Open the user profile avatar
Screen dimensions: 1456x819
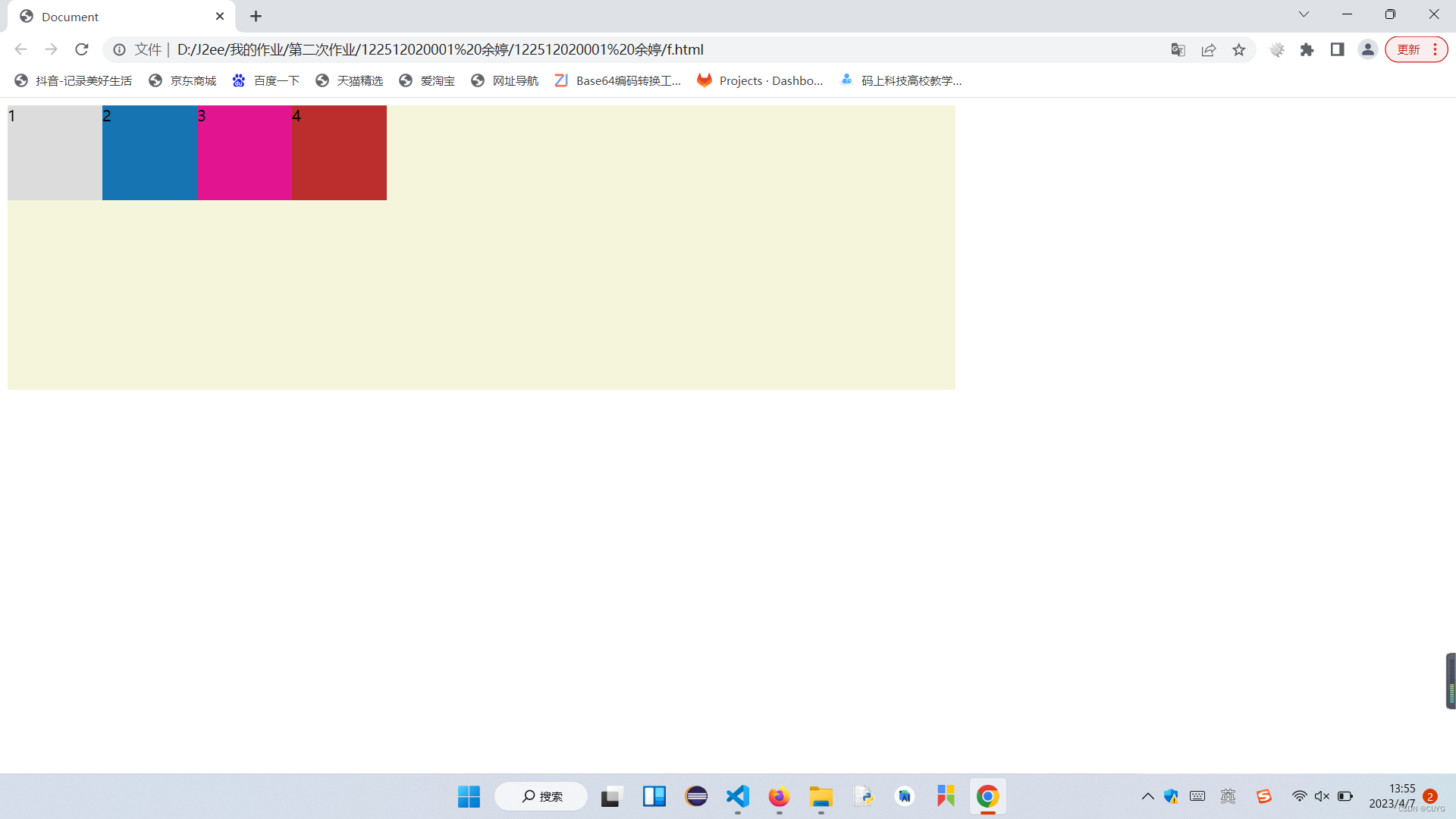coord(1367,50)
